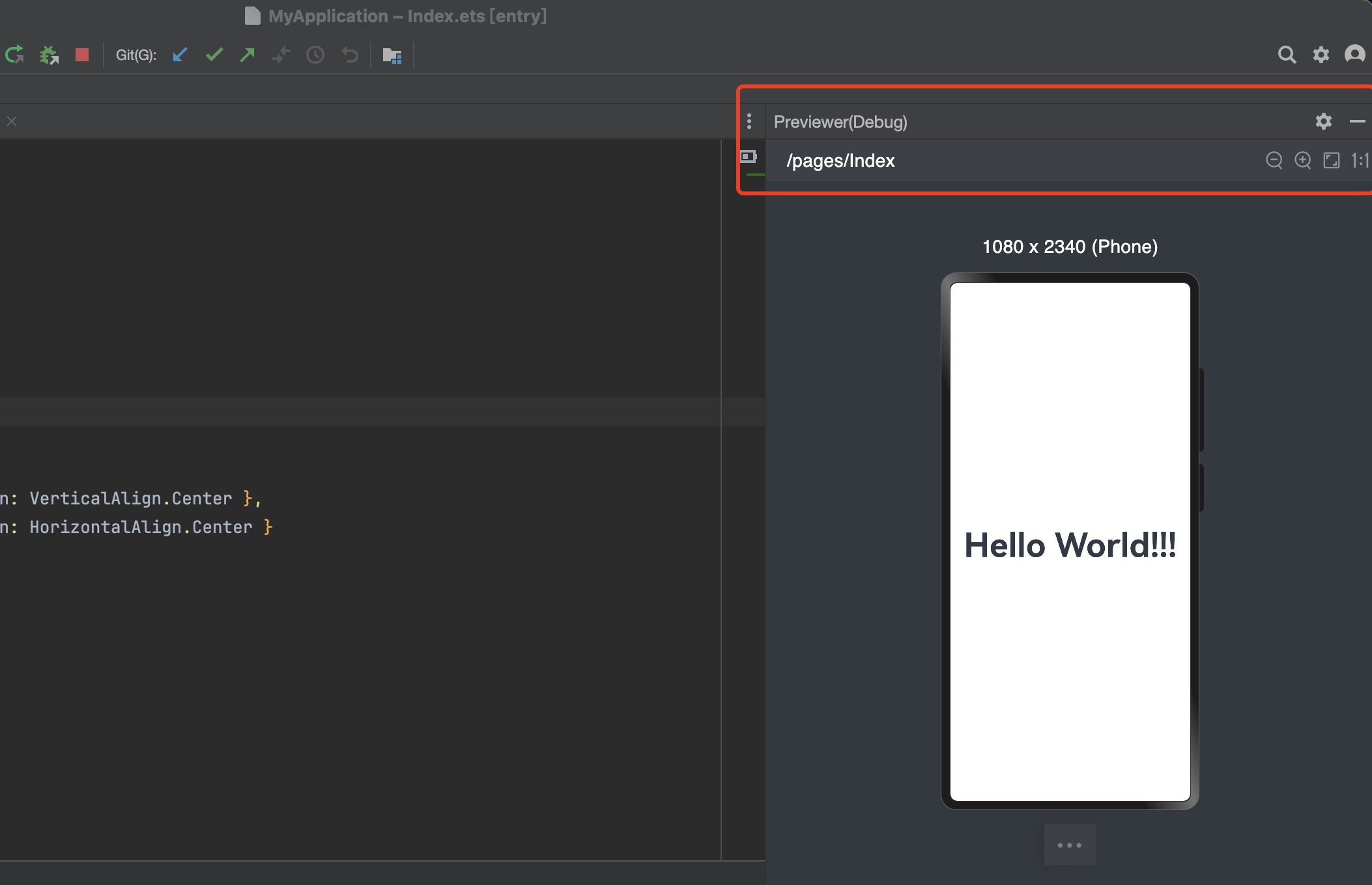Image resolution: width=1372 pixels, height=885 pixels.
Task: Click the Hello World!!! text in preview
Action: pyautogui.click(x=1070, y=545)
